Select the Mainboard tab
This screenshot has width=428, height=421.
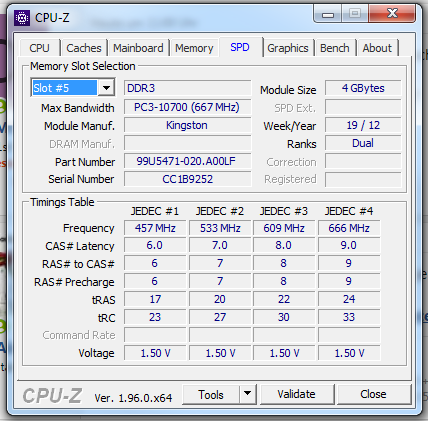click(x=138, y=48)
